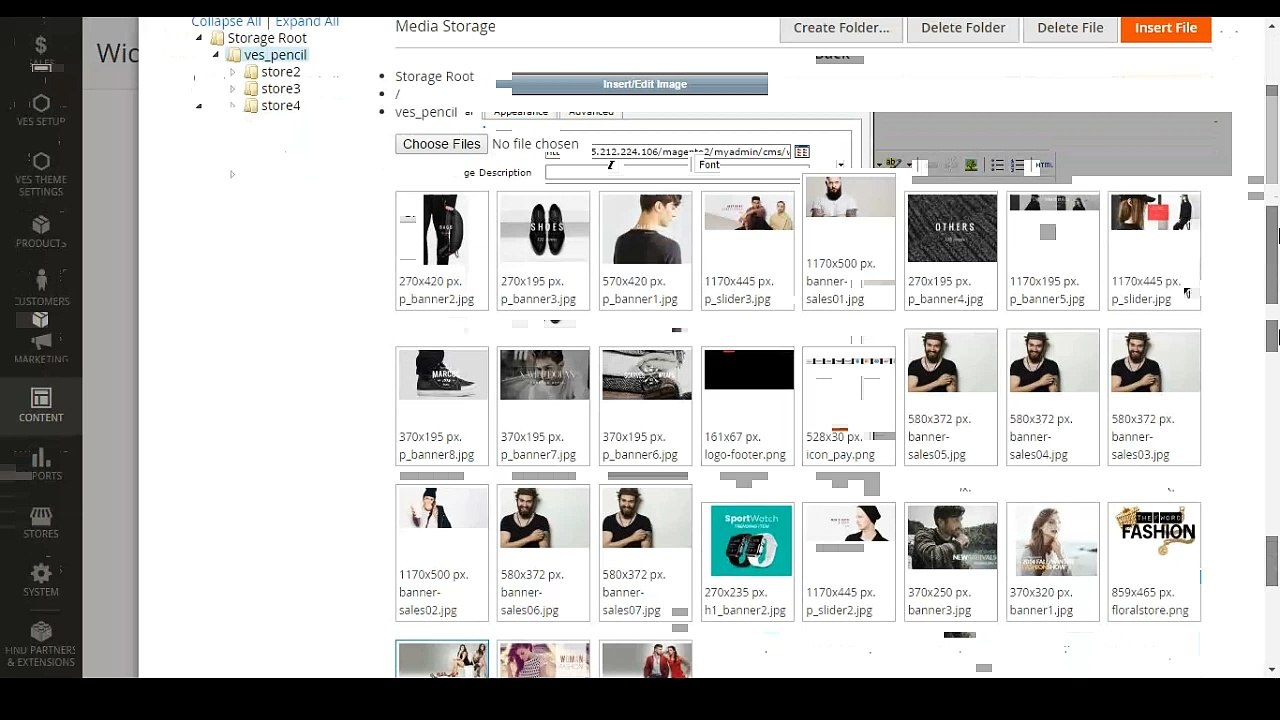Click the orange Insert File button
This screenshot has height=720, width=1280.
1166,28
